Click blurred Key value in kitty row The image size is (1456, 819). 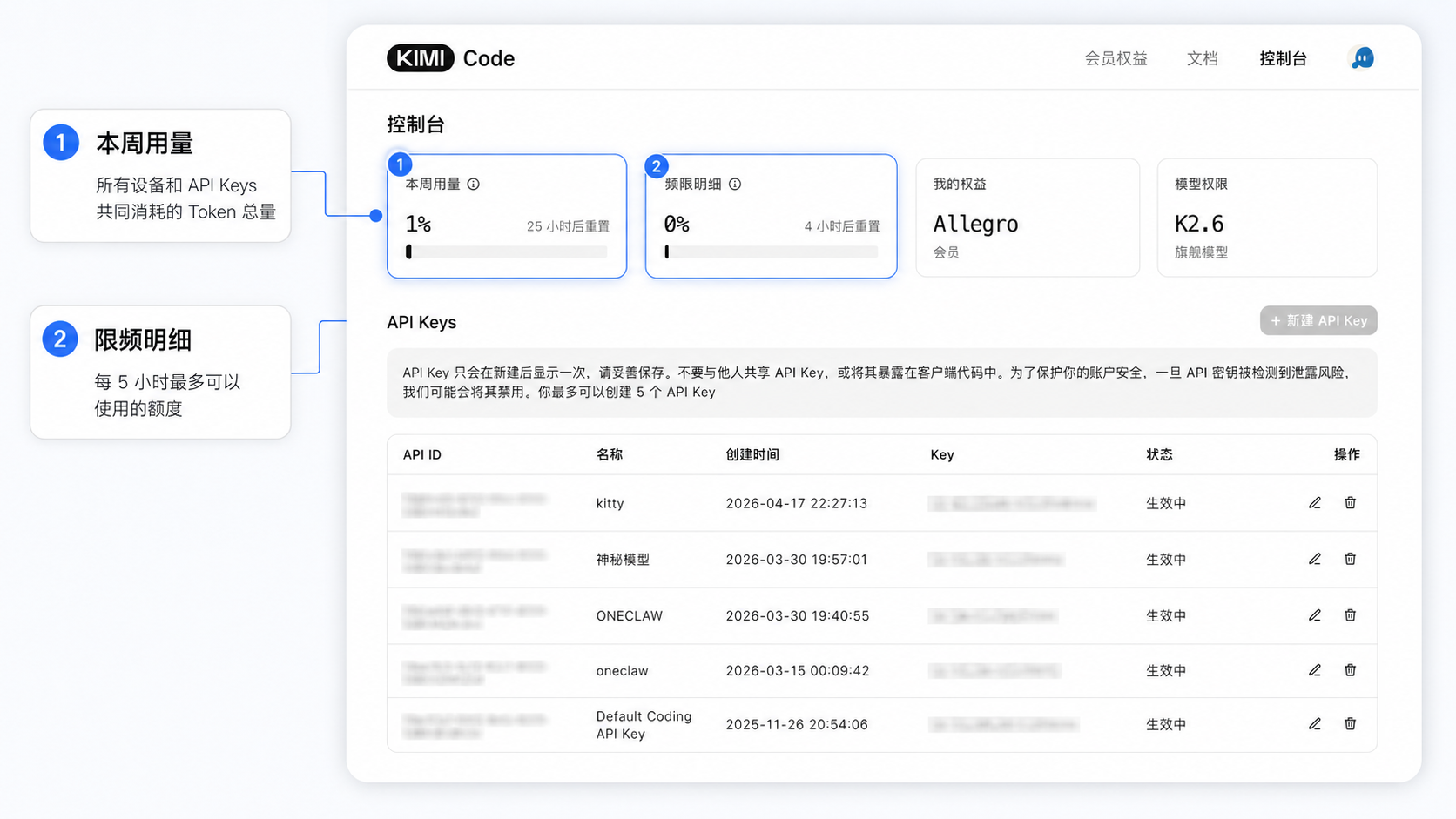(1011, 503)
